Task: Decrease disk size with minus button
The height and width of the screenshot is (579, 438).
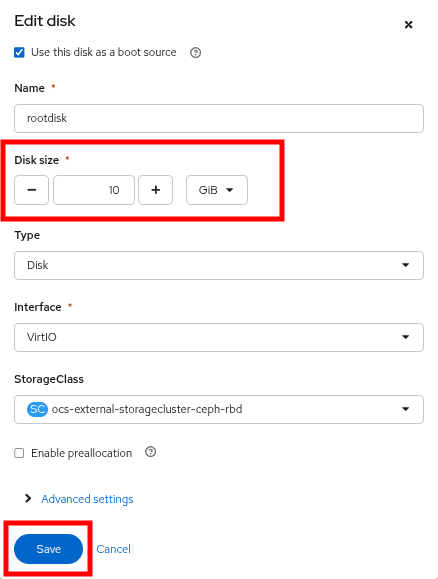Action: (x=31, y=190)
